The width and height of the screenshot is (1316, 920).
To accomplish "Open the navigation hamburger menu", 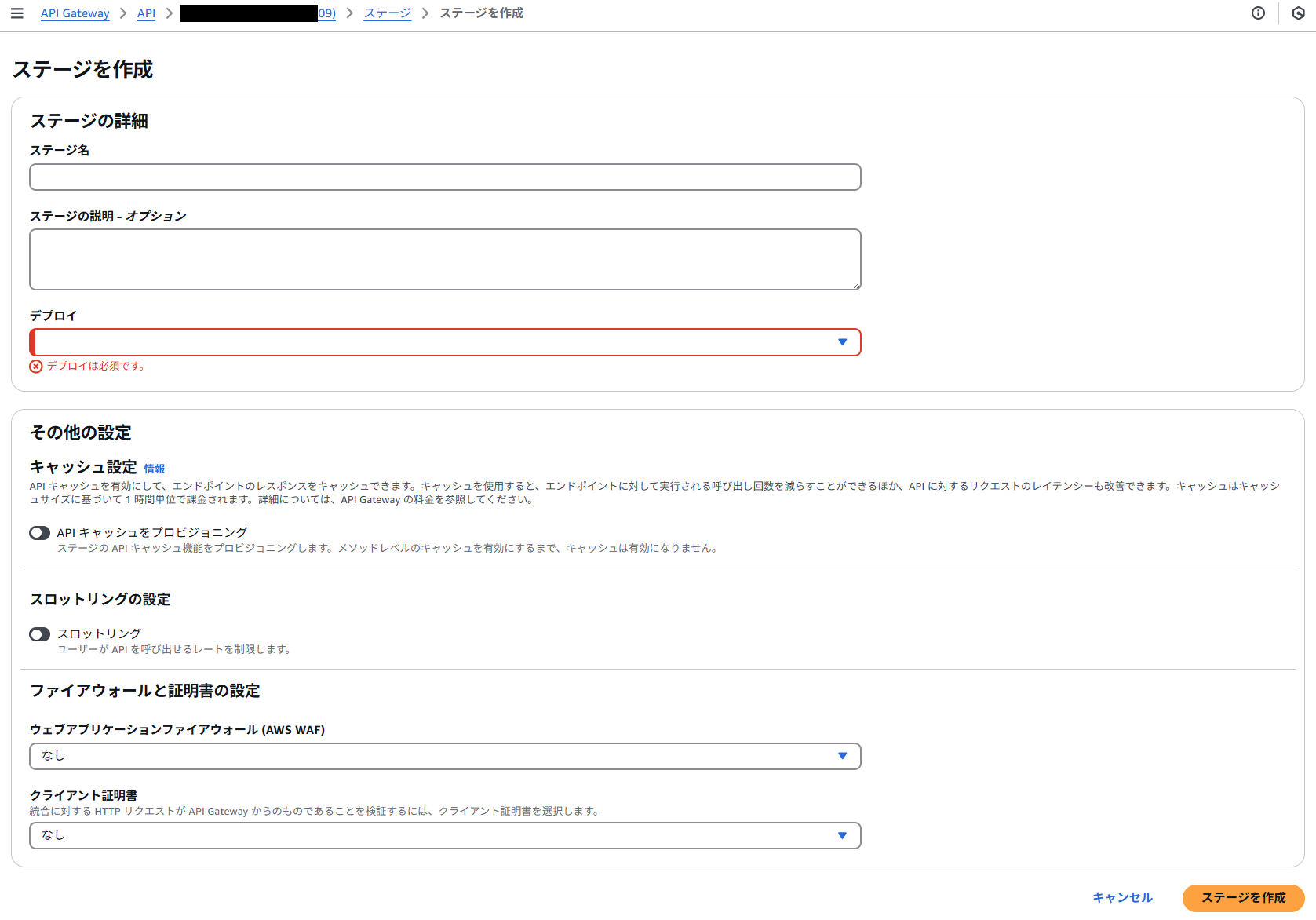I will pos(17,13).
